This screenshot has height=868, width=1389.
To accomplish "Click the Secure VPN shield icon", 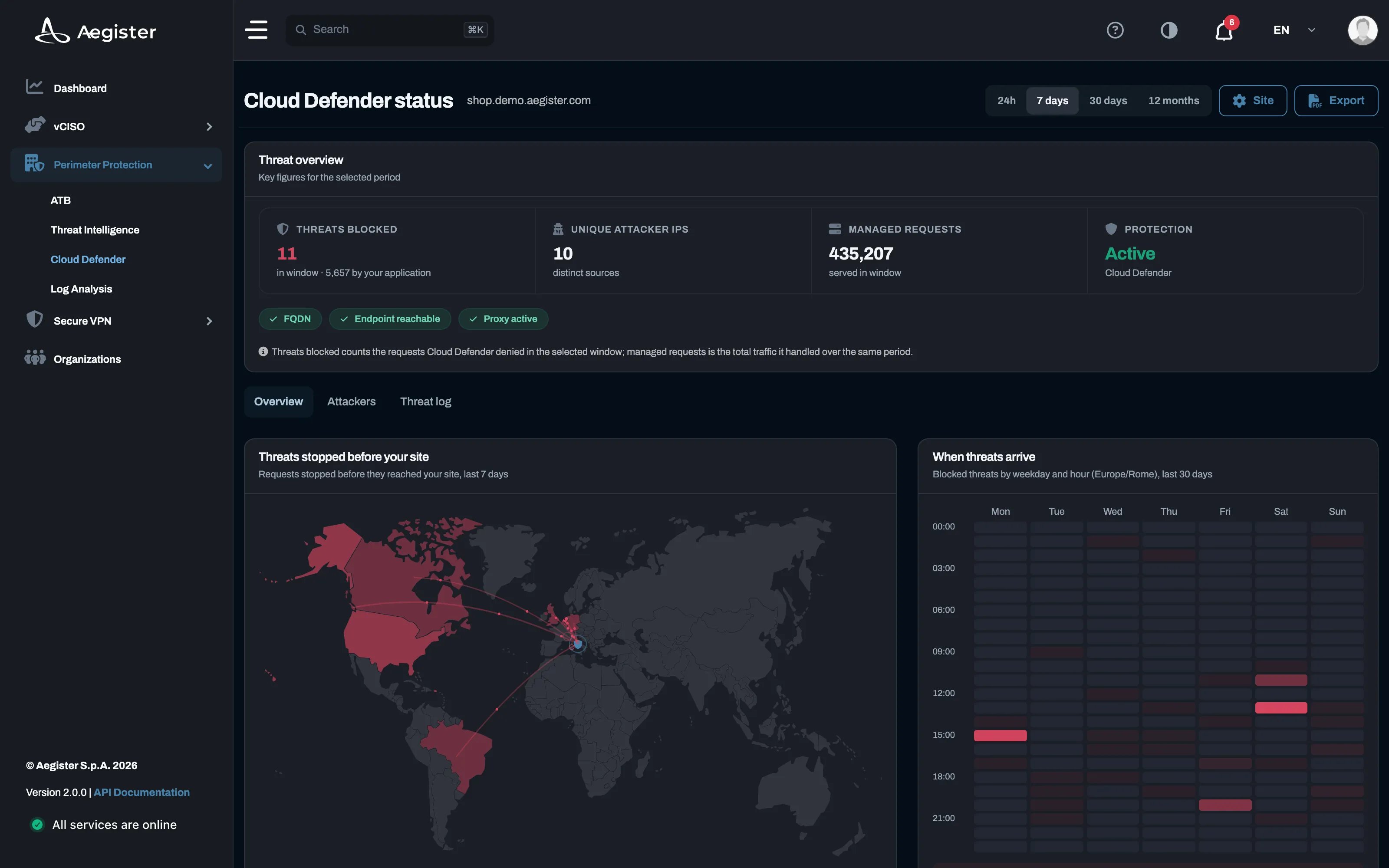I will click(x=34, y=319).
